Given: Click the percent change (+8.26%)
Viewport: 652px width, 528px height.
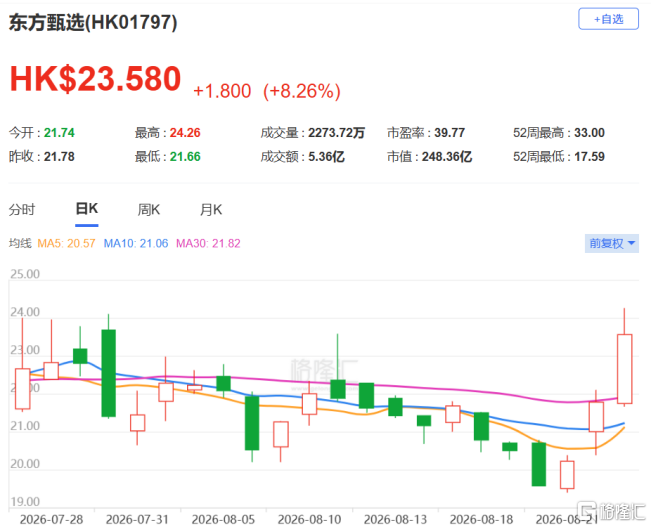Looking at the screenshot, I should 302,91.
